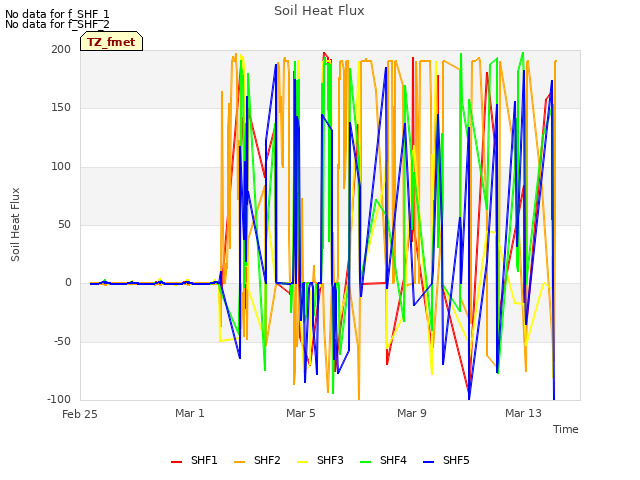Toggle the SHF1 series in the legend
Viewport: 640px width, 480px height.
coord(194,460)
